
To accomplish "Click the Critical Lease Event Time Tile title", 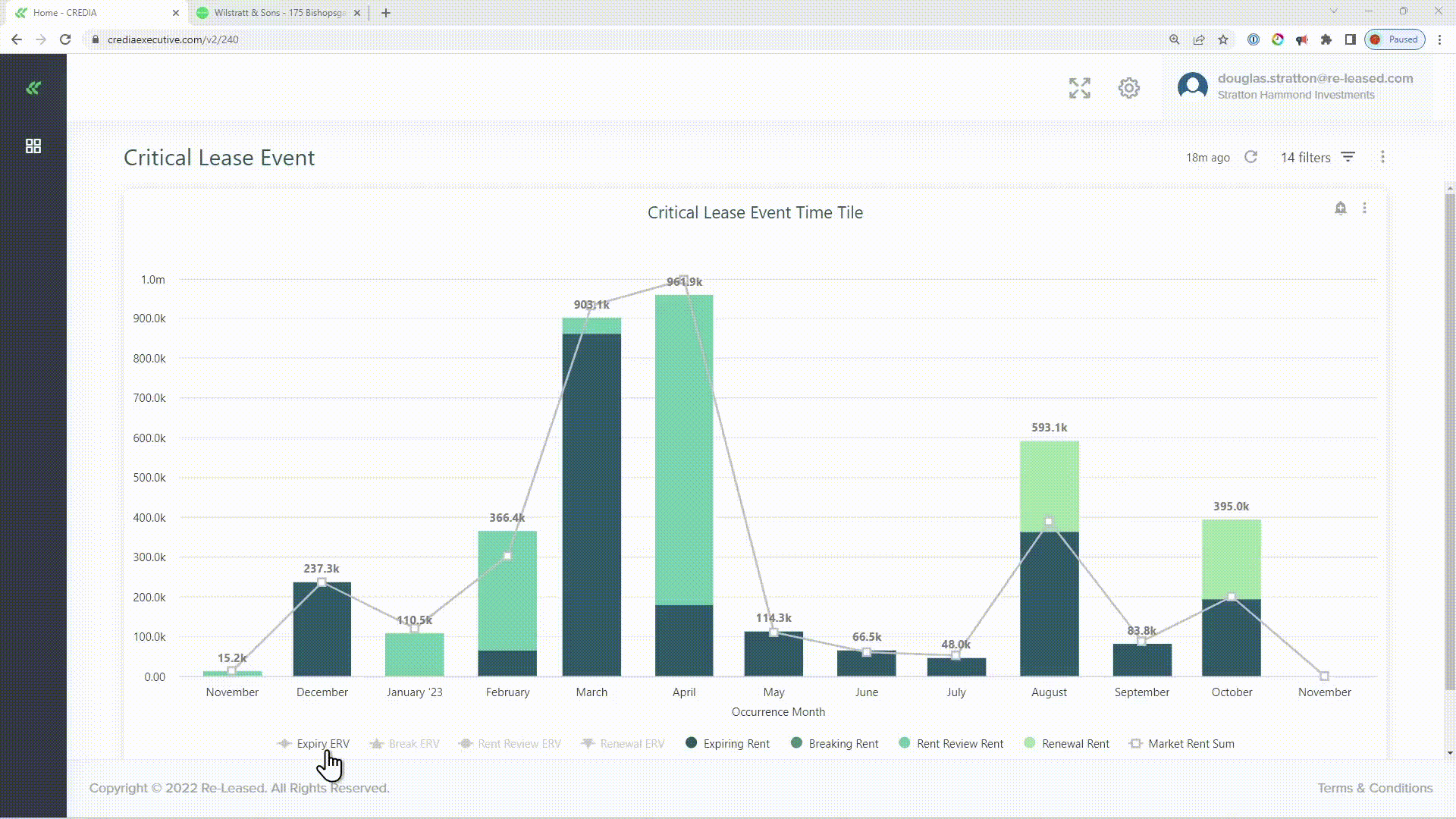I will pos(755,212).
